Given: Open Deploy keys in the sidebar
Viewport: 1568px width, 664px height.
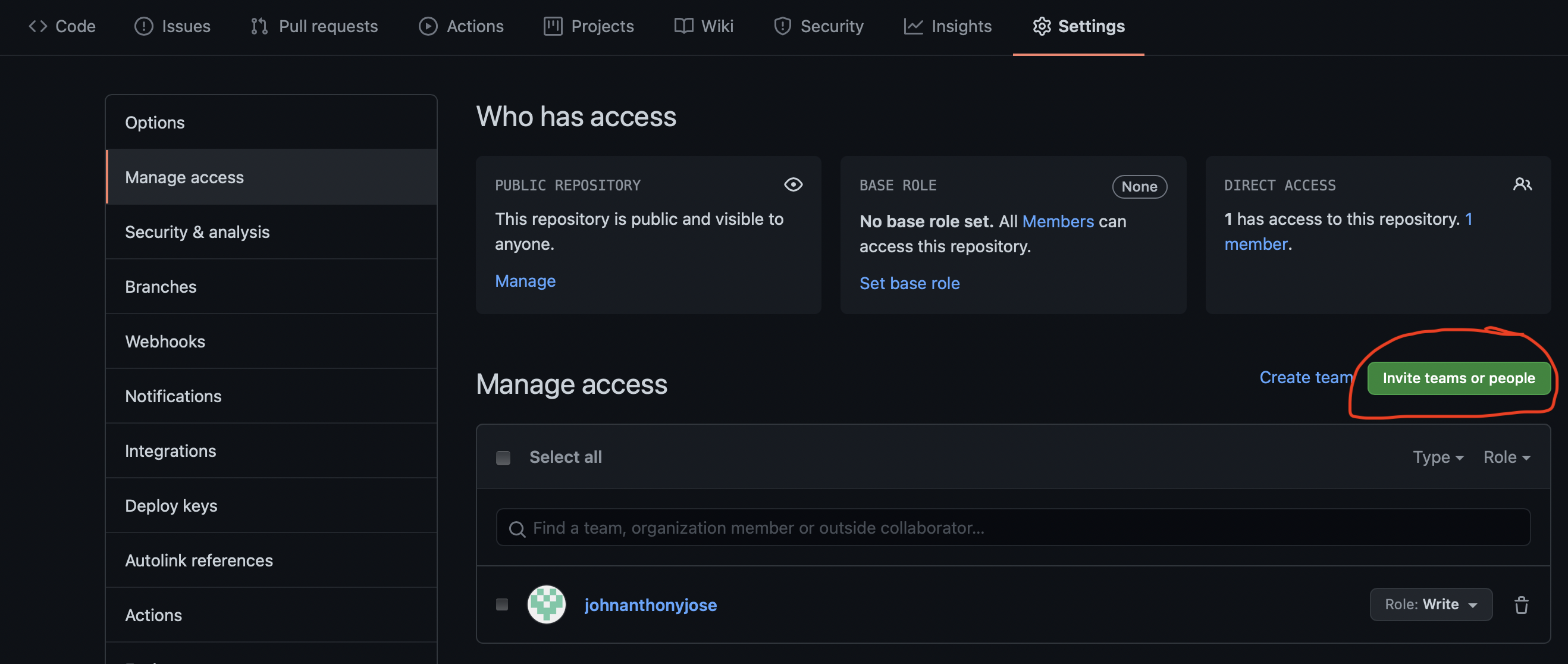Looking at the screenshot, I should pyautogui.click(x=171, y=506).
